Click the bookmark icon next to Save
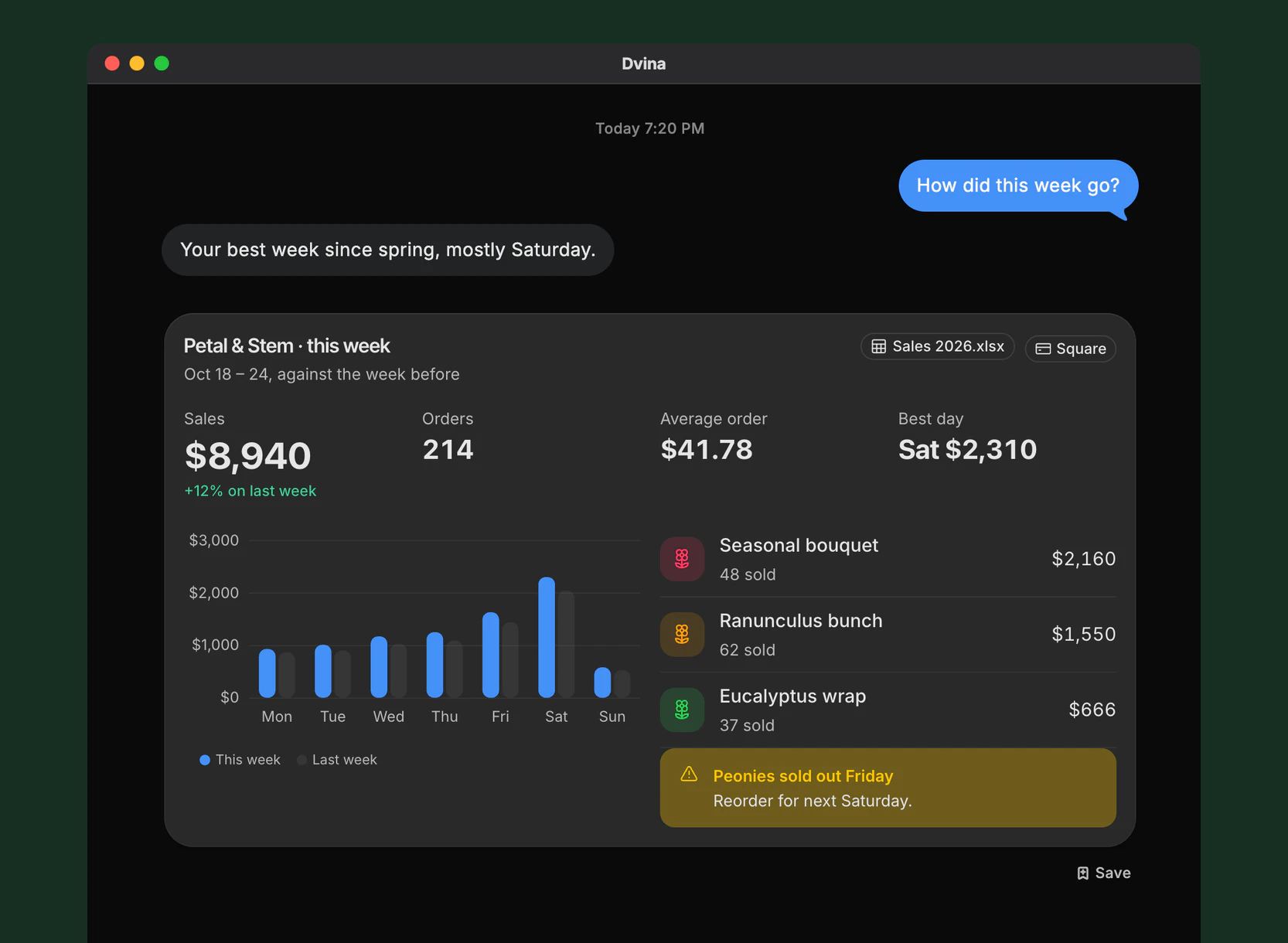Viewport: 1288px width, 943px height. coord(1082,873)
